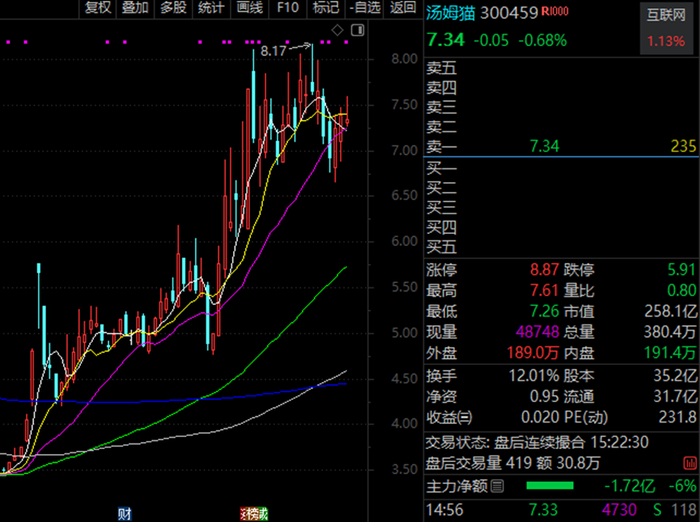
Task: Click the 交易状态 status line
Action: (537, 443)
